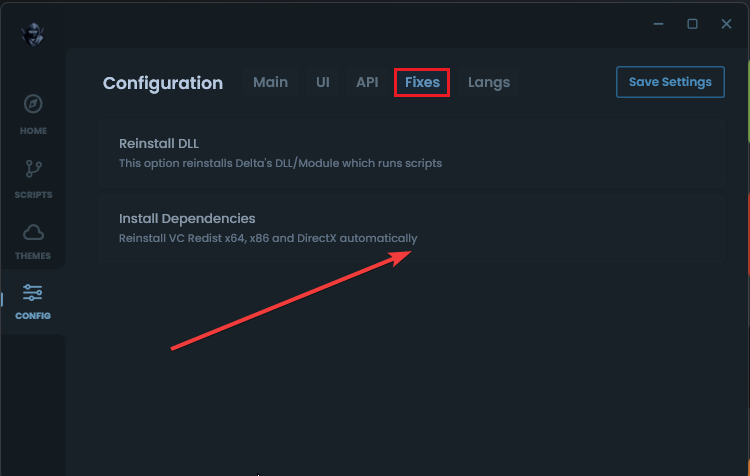Minimize the Delta window

coord(659,24)
